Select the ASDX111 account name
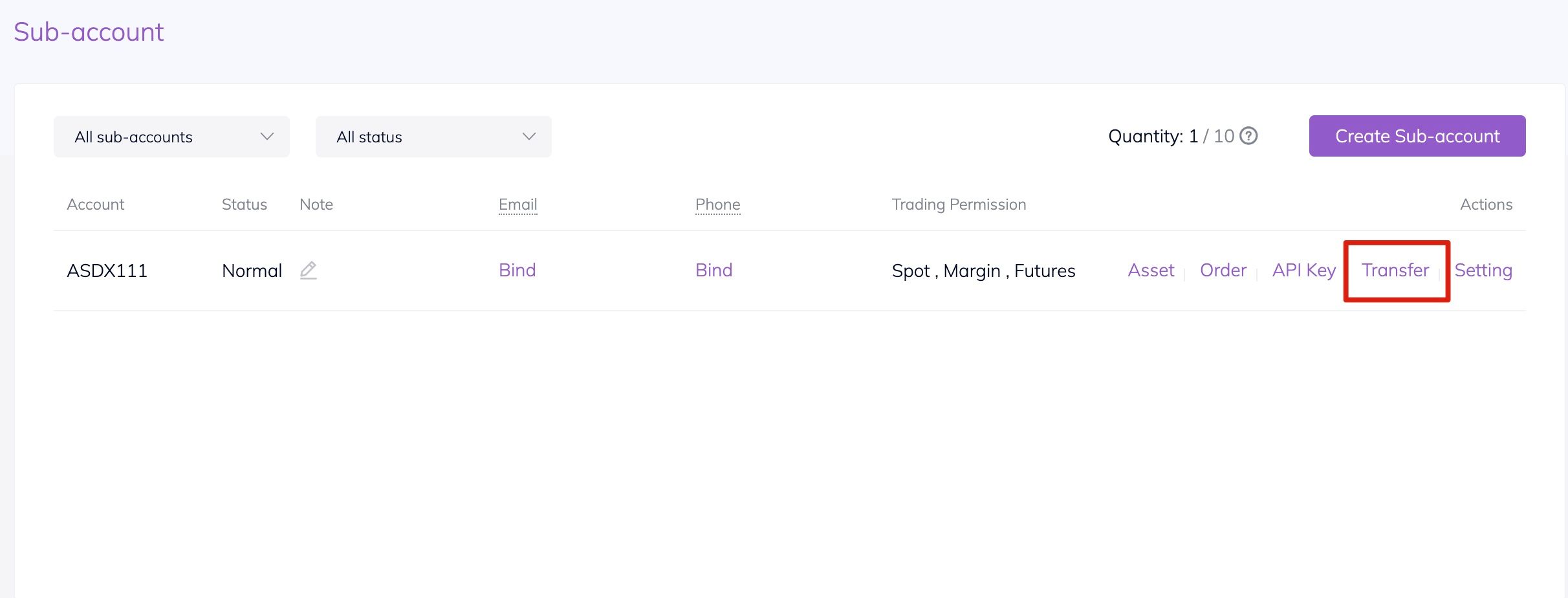The image size is (1568, 598). coord(107,271)
